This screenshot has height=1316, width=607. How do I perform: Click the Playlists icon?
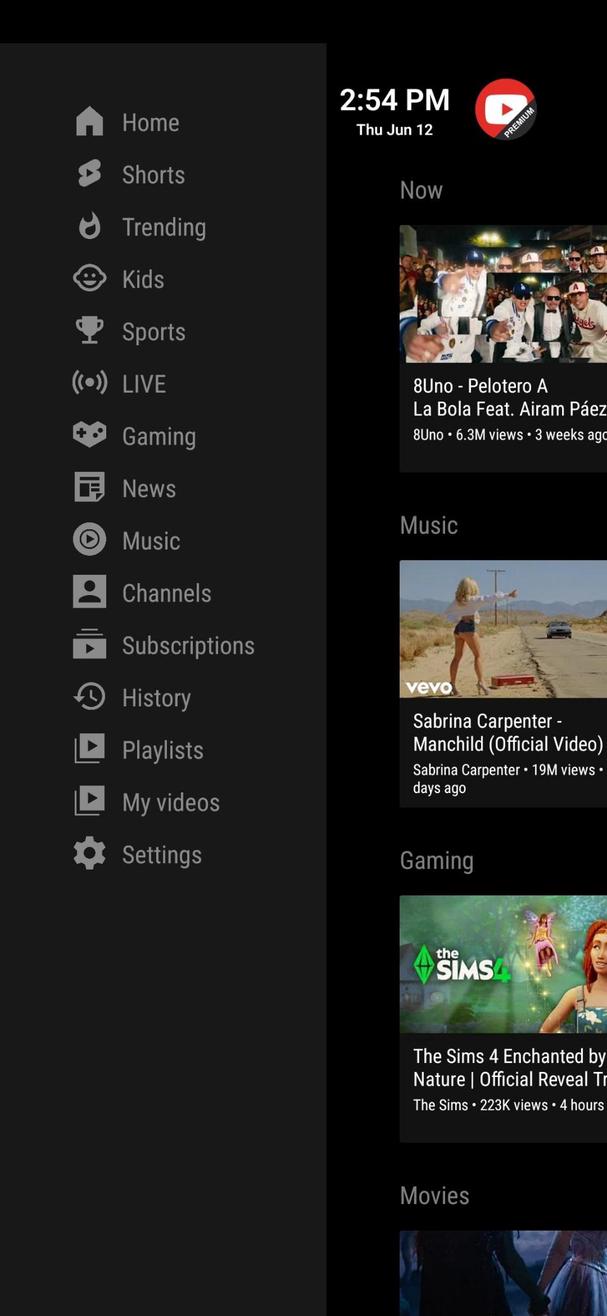click(x=89, y=749)
